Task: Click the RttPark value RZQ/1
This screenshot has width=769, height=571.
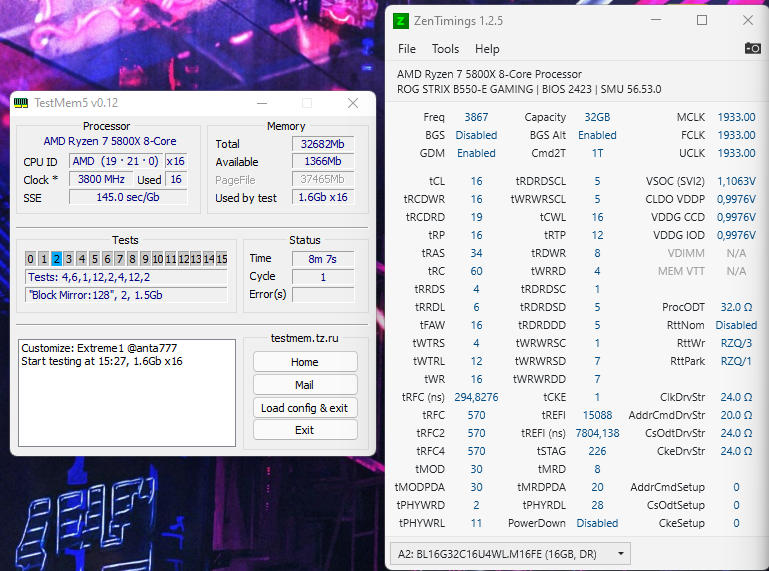Action: coord(736,361)
